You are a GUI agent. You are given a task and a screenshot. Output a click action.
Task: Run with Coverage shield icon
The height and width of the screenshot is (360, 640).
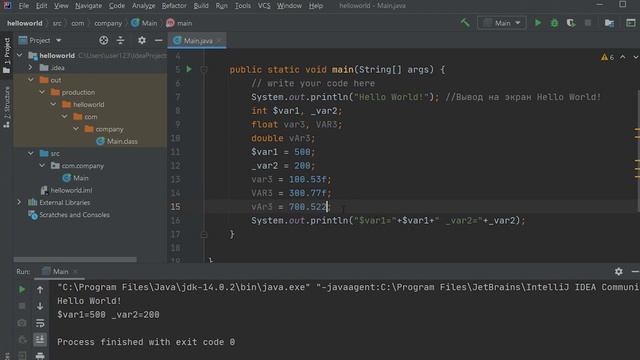[571, 23]
